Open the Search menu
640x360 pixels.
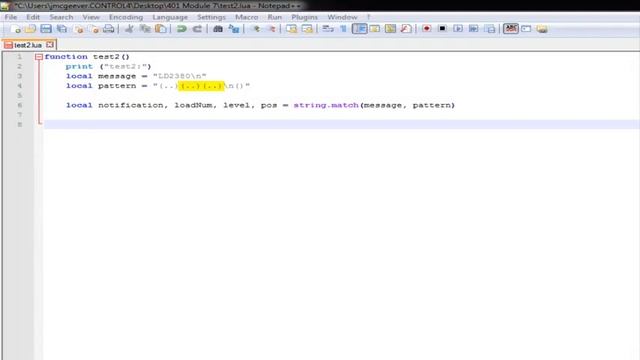[x=61, y=17]
